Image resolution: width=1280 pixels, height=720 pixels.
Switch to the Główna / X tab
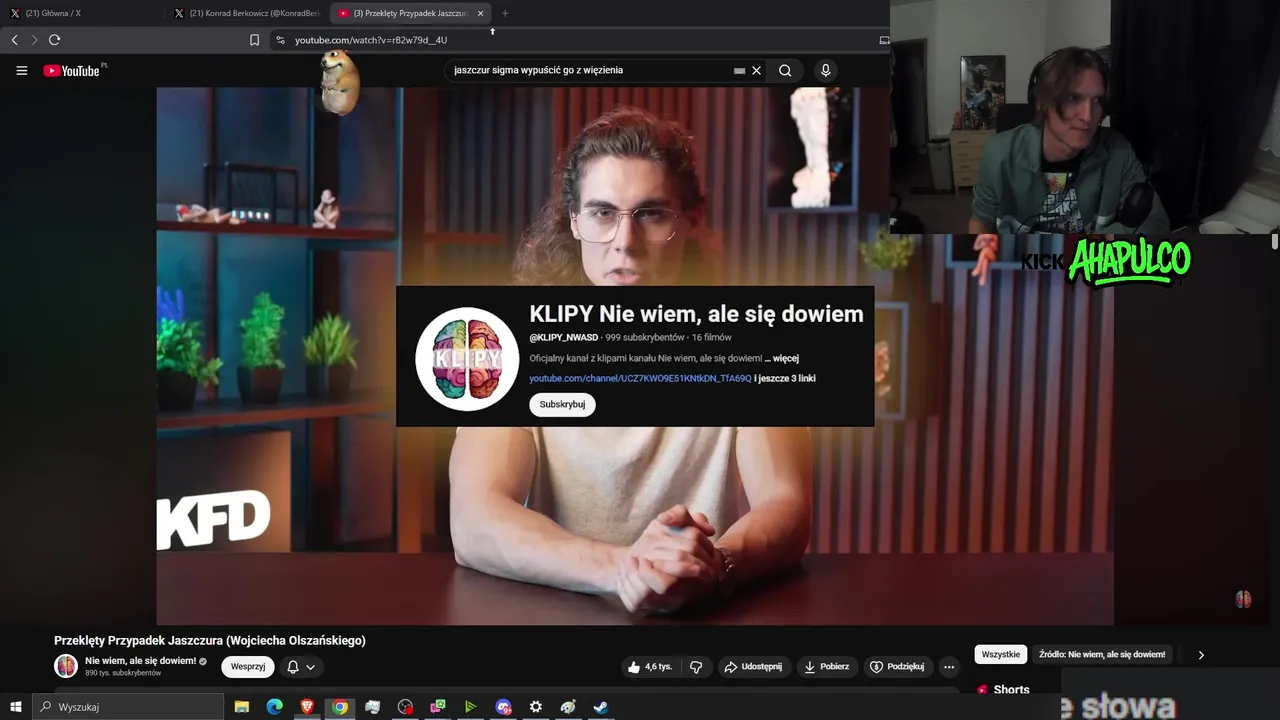click(82, 13)
